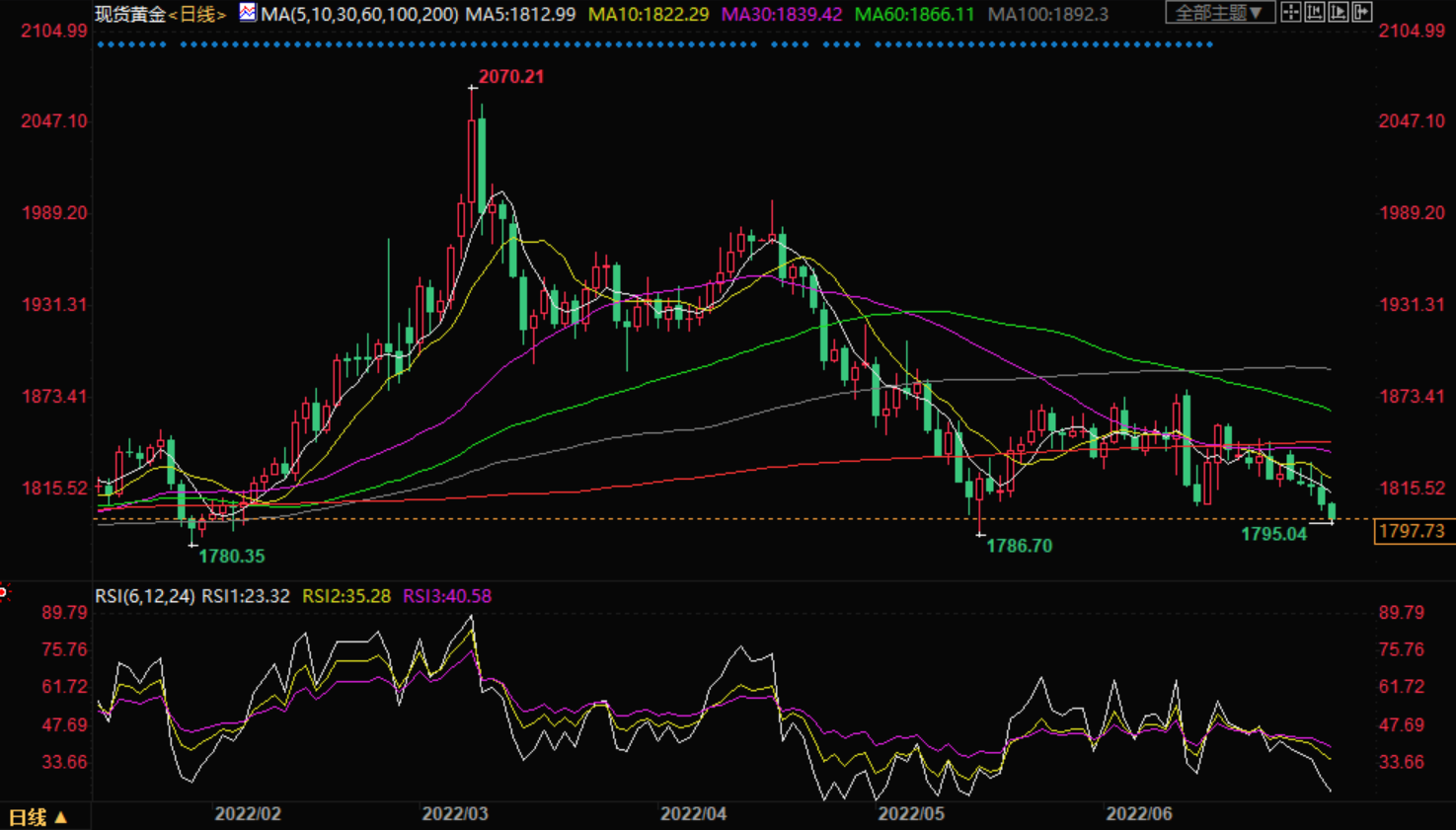Click the MA indicator chart icon
Screen dimensions: 1456x830
(248, 13)
